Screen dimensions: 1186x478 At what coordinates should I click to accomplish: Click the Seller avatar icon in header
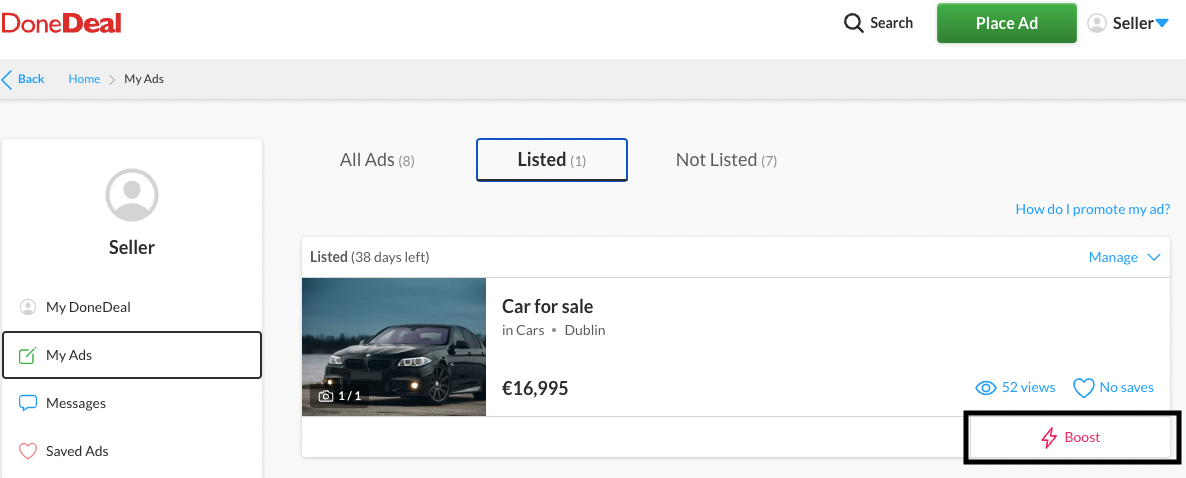pyautogui.click(x=1097, y=23)
